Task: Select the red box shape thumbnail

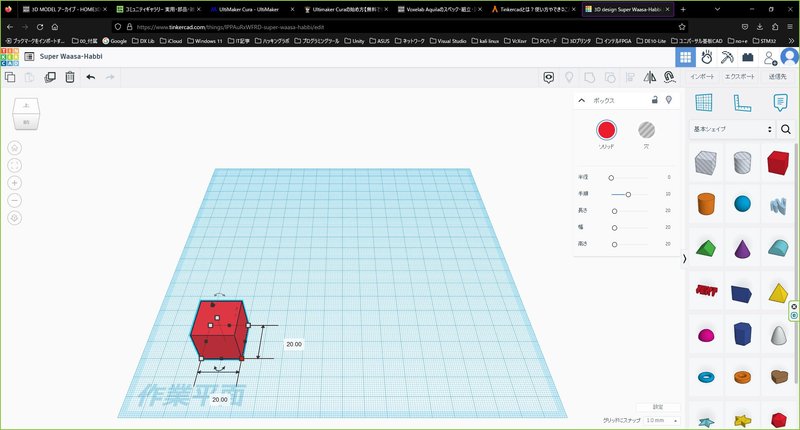Action: [x=778, y=163]
